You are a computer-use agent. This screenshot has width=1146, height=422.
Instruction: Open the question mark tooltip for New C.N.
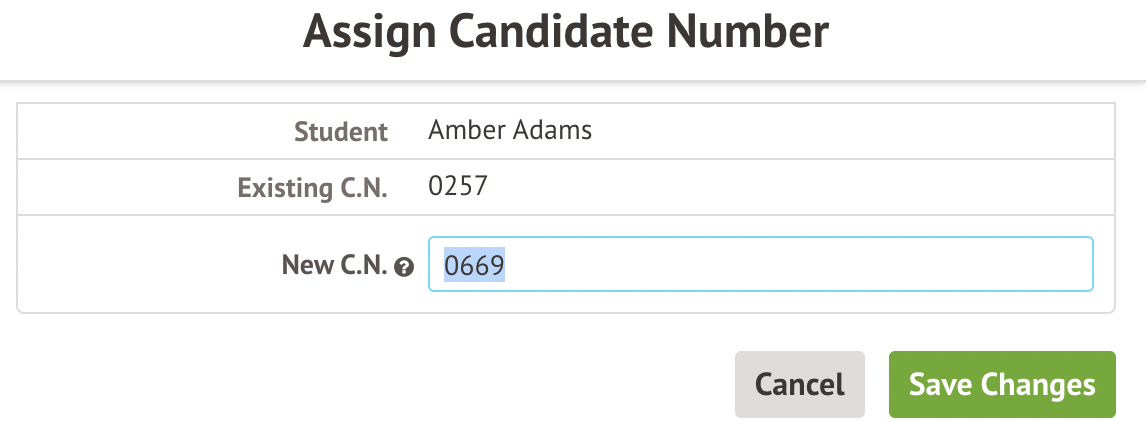tap(404, 267)
